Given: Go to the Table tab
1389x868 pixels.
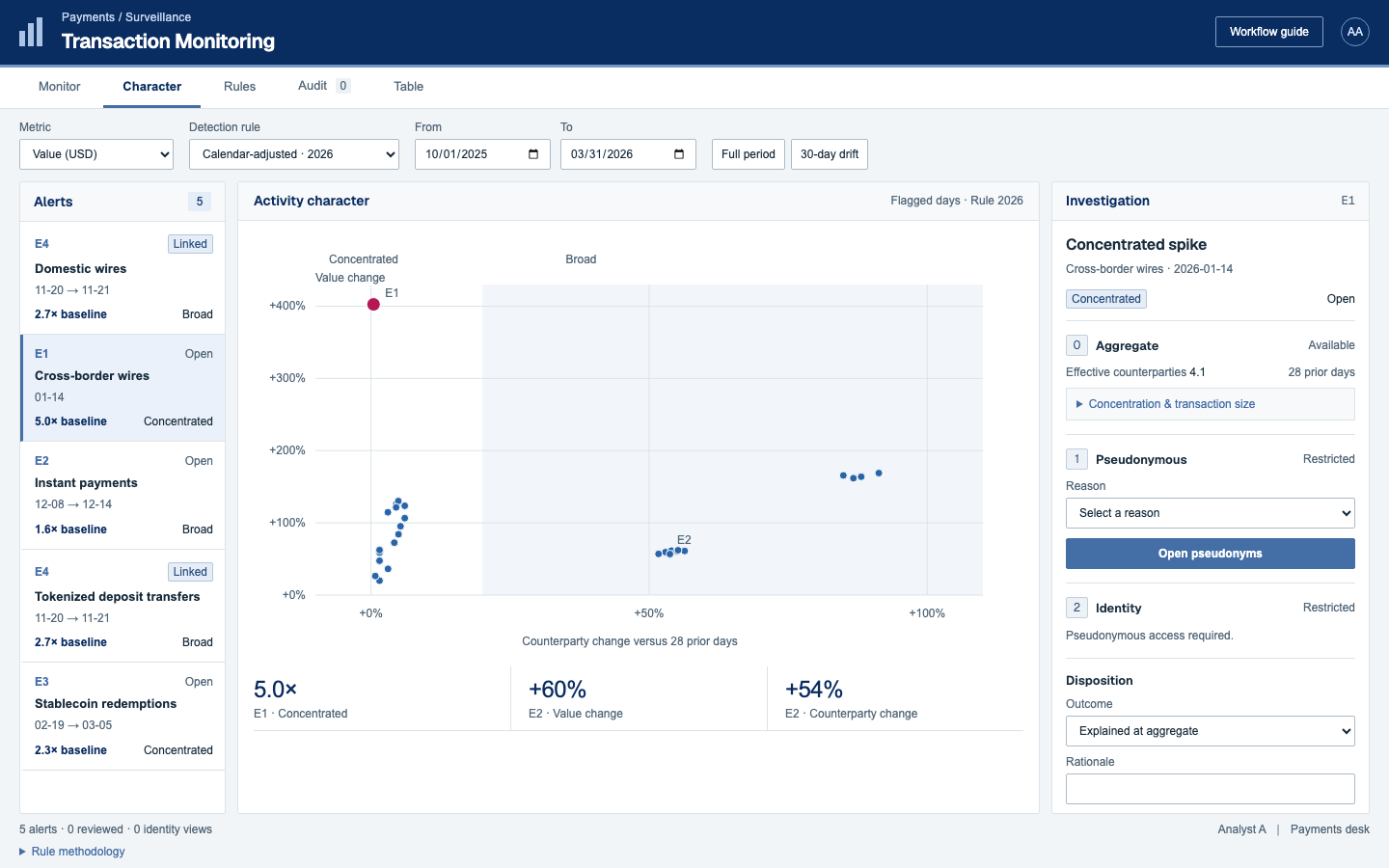Looking at the screenshot, I should point(408,87).
